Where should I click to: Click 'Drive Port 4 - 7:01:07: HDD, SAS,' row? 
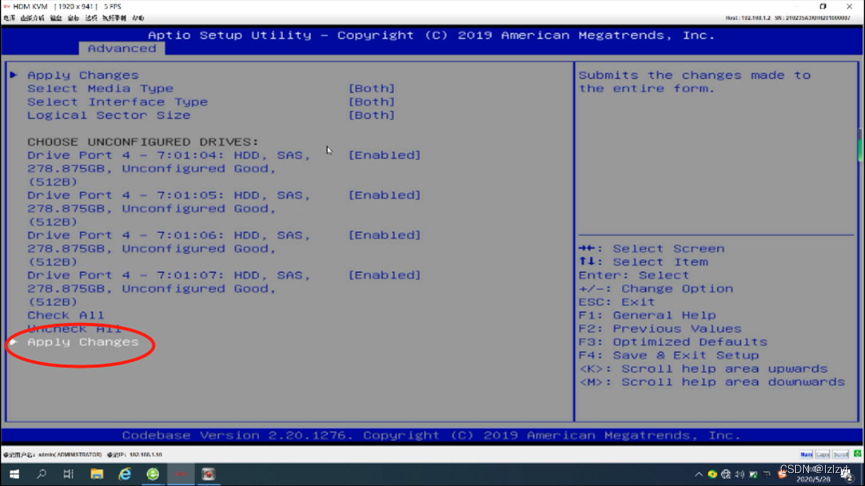pos(169,275)
